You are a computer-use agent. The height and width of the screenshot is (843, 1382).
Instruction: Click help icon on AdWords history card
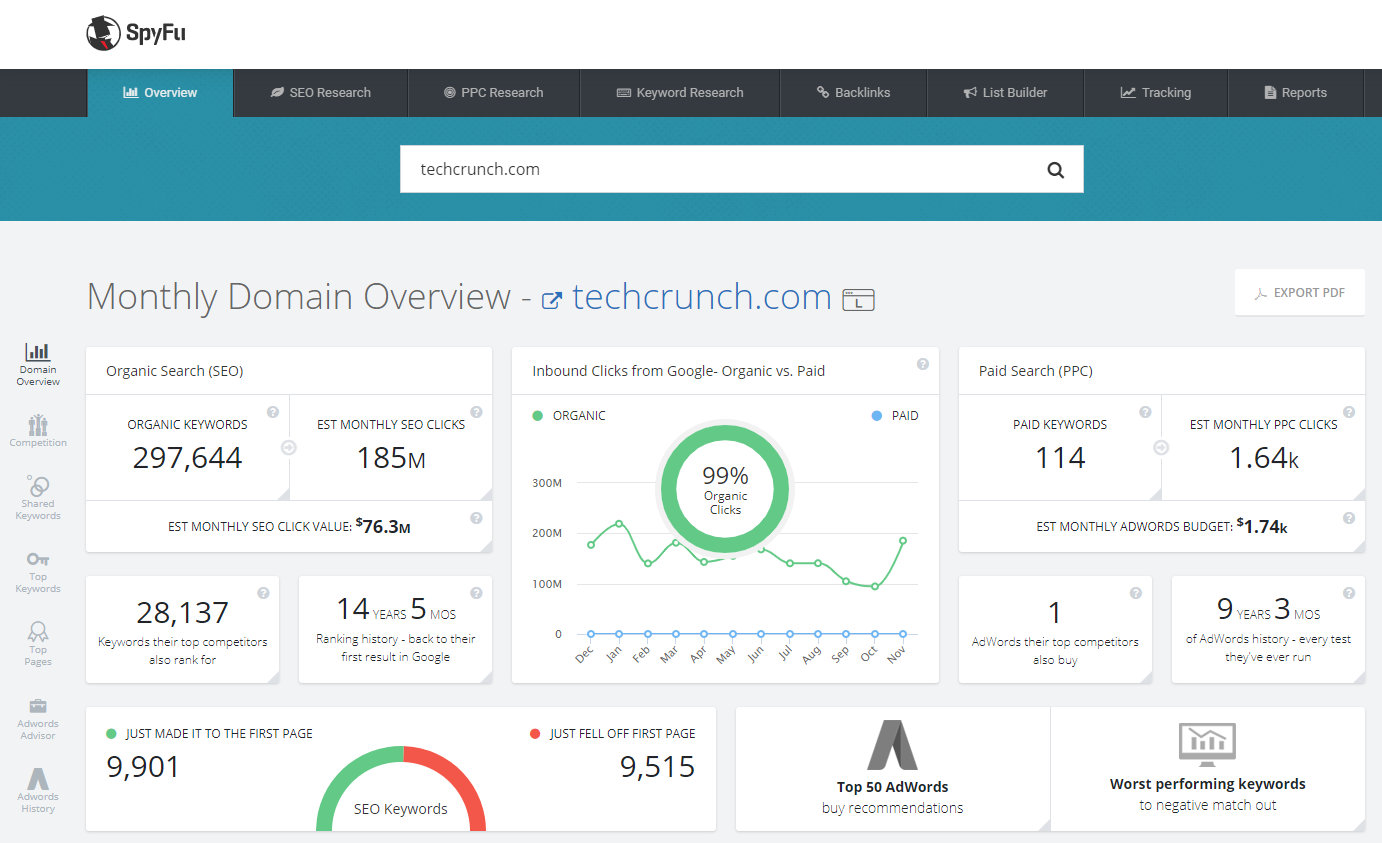pyautogui.click(x=1349, y=593)
